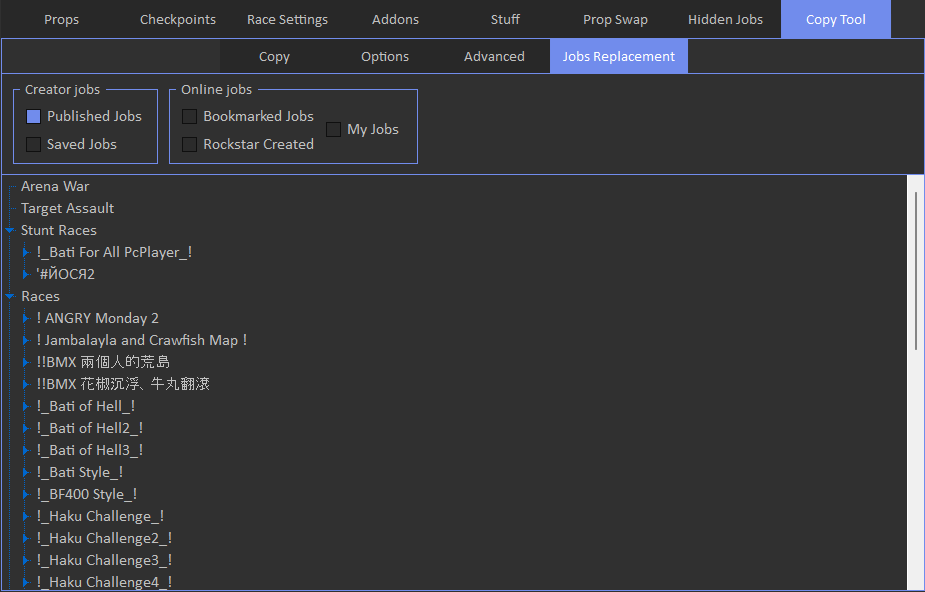Expand the !_Haku Challenge_! arrow

click(x=26, y=517)
